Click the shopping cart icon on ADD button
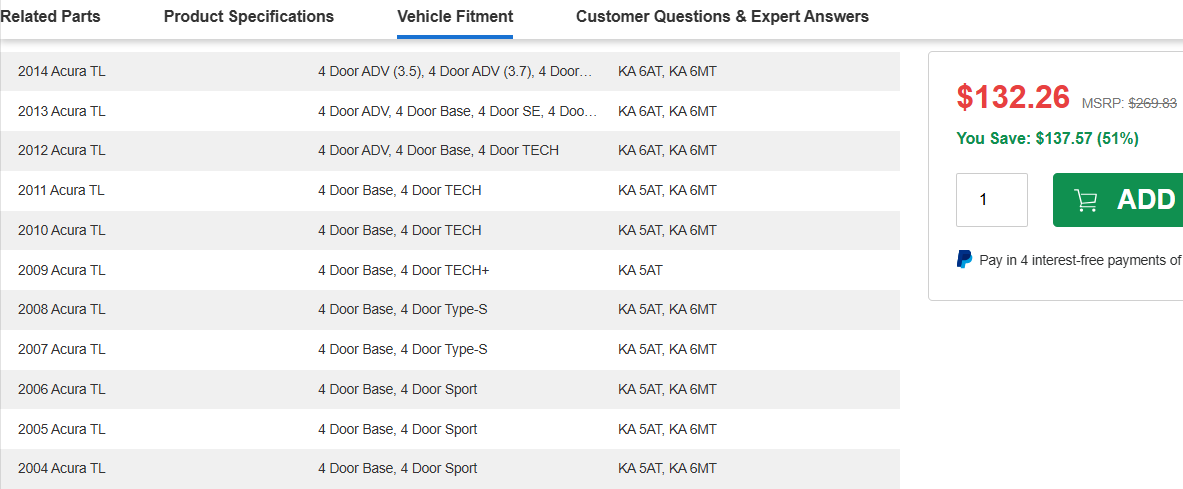Image resolution: width=1183 pixels, height=489 pixels. [x=1086, y=200]
